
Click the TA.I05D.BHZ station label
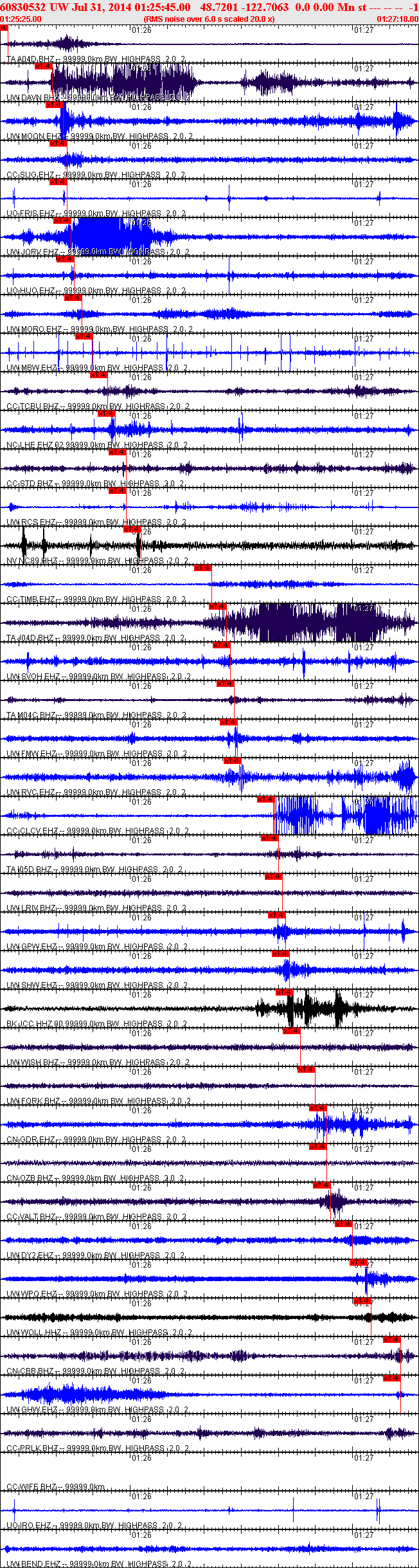click(30, 870)
